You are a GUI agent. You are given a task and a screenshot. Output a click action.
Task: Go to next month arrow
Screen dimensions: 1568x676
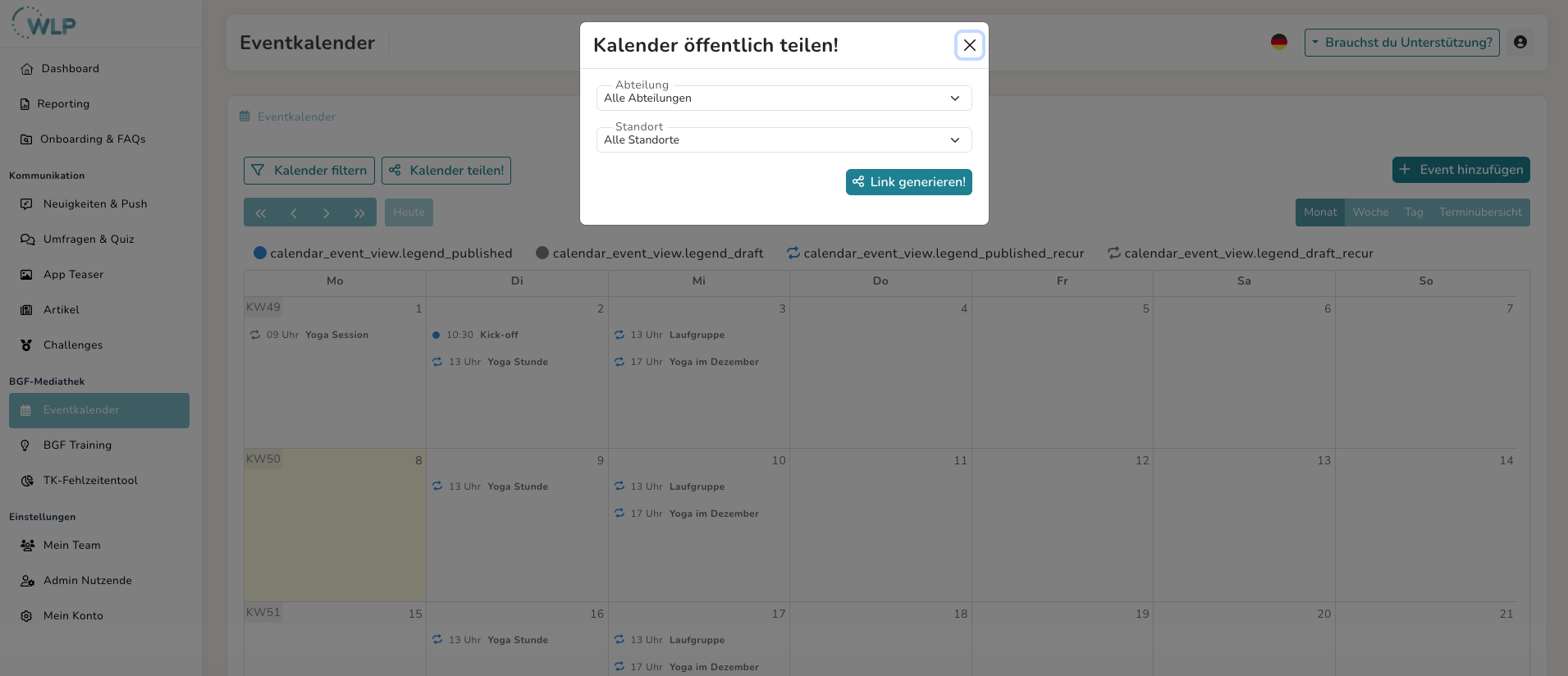pos(327,212)
